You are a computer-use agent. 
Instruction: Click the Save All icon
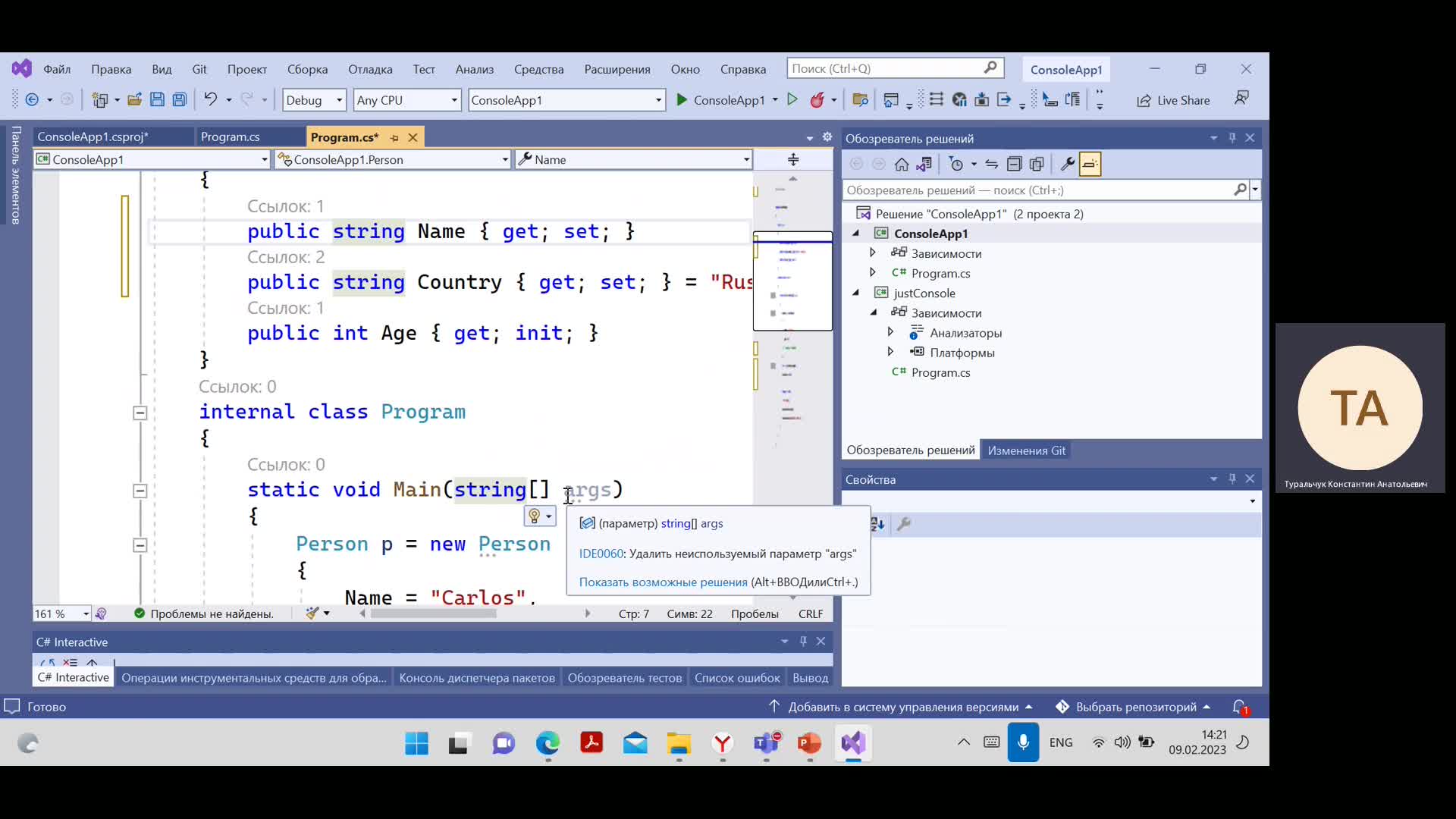click(180, 99)
